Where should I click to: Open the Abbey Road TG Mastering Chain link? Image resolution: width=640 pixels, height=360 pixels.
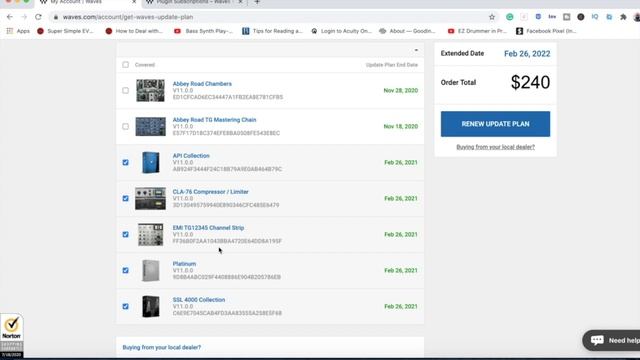click(x=214, y=120)
